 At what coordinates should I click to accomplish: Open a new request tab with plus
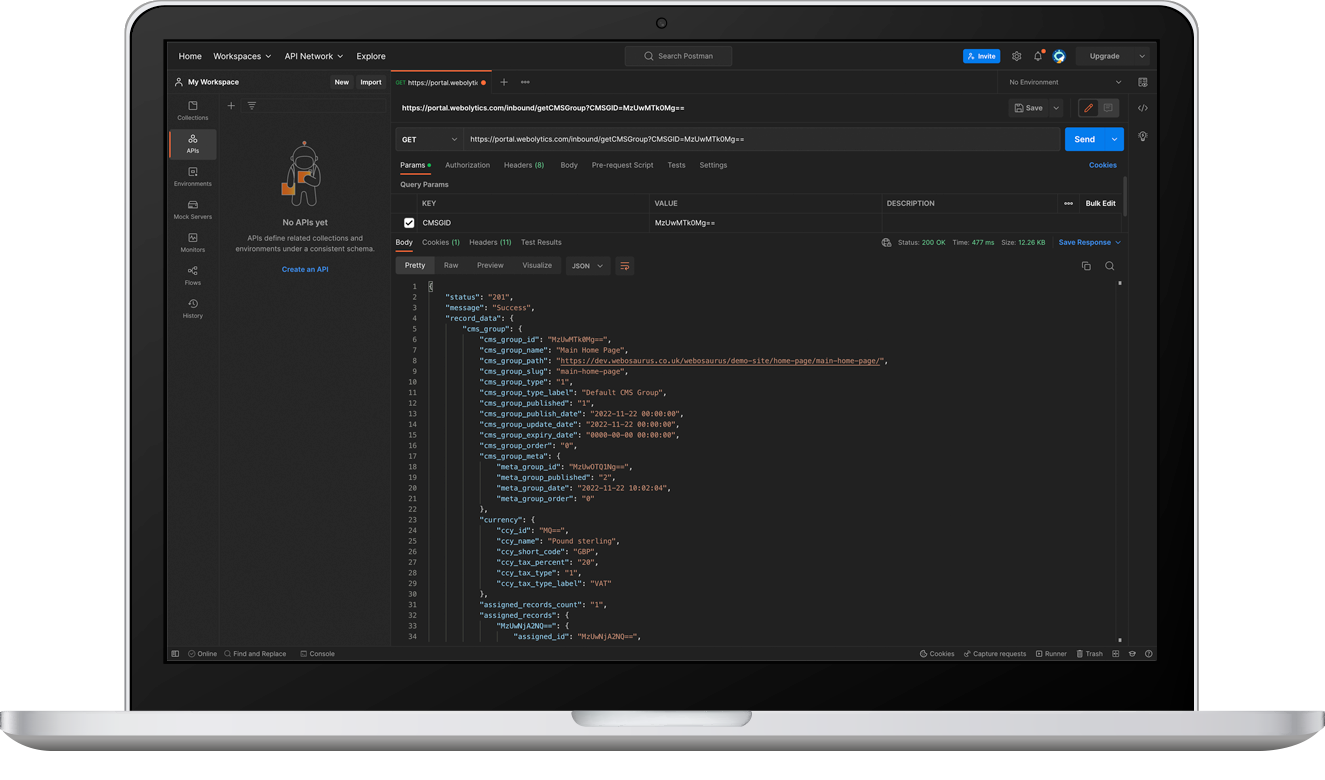[x=504, y=82]
